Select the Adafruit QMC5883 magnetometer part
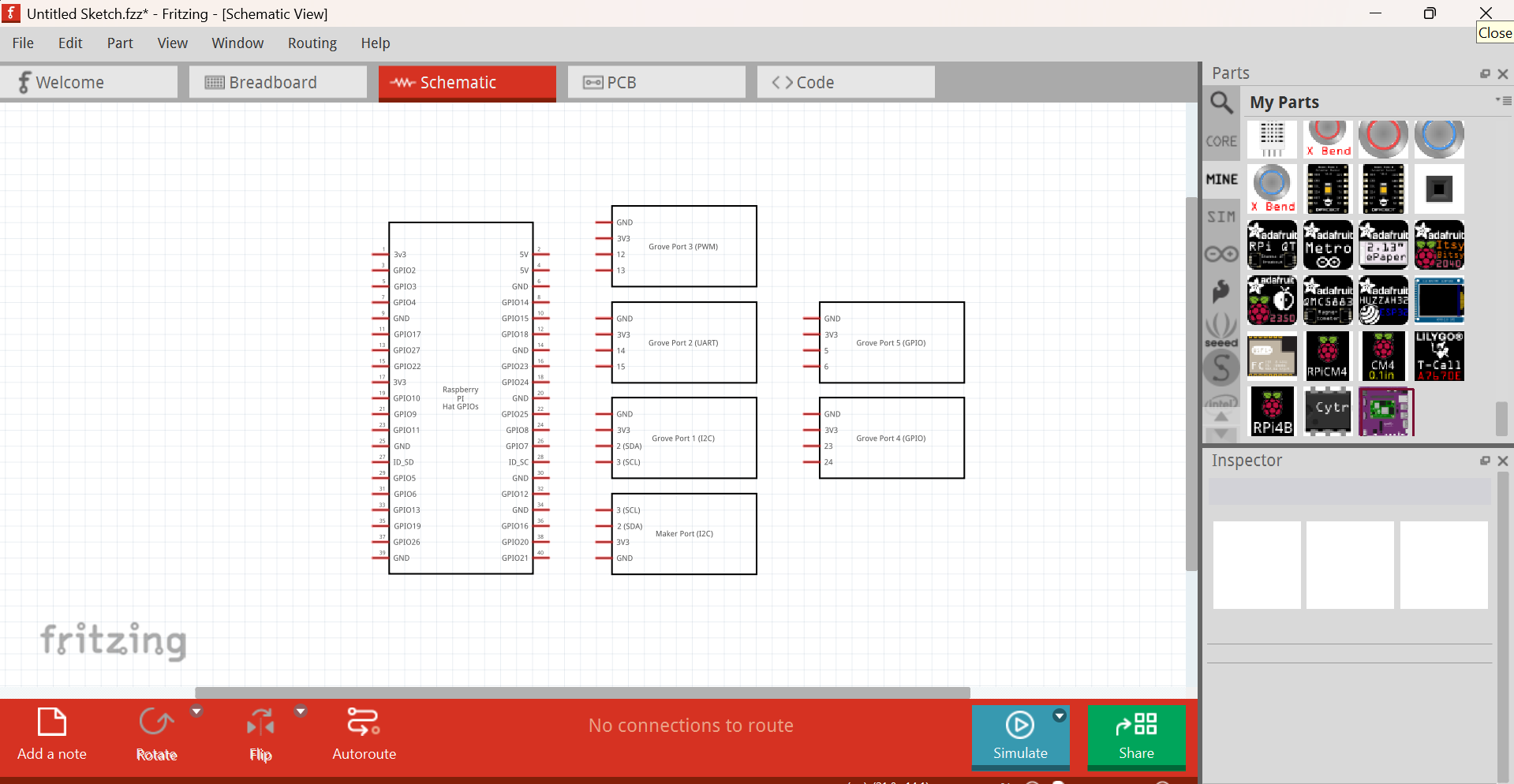This screenshot has width=1514, height=784. (x=1328, y=300)
